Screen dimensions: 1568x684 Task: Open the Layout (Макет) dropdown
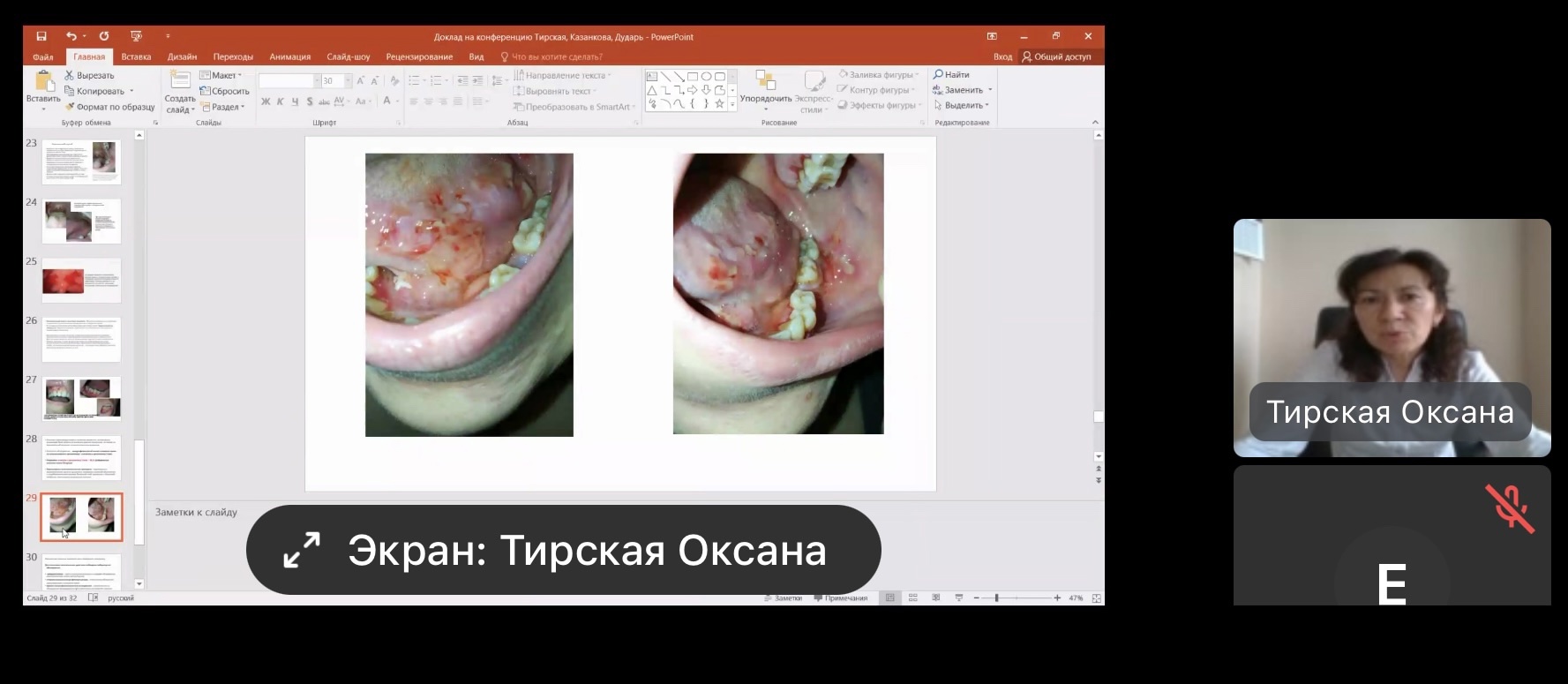pos(221,75)
